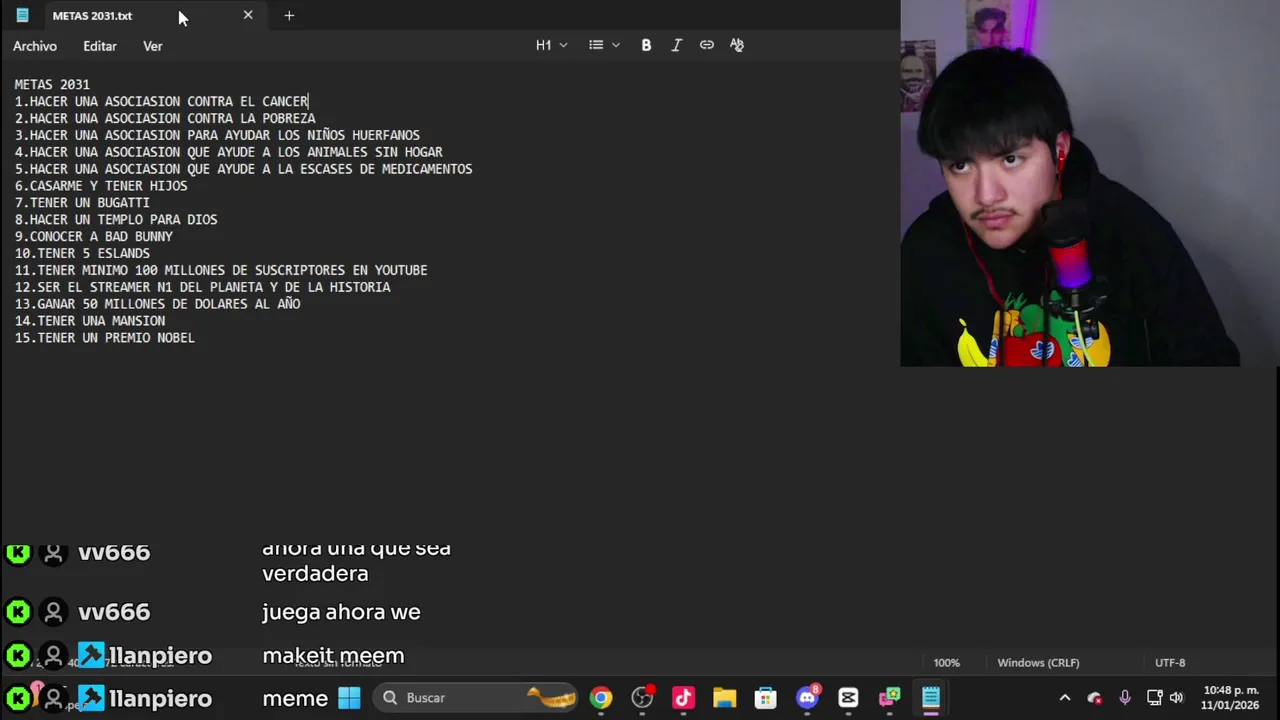
Task: Click chat message "juega ahora we"
Action: pyautogui.click(x=341, y=612)
